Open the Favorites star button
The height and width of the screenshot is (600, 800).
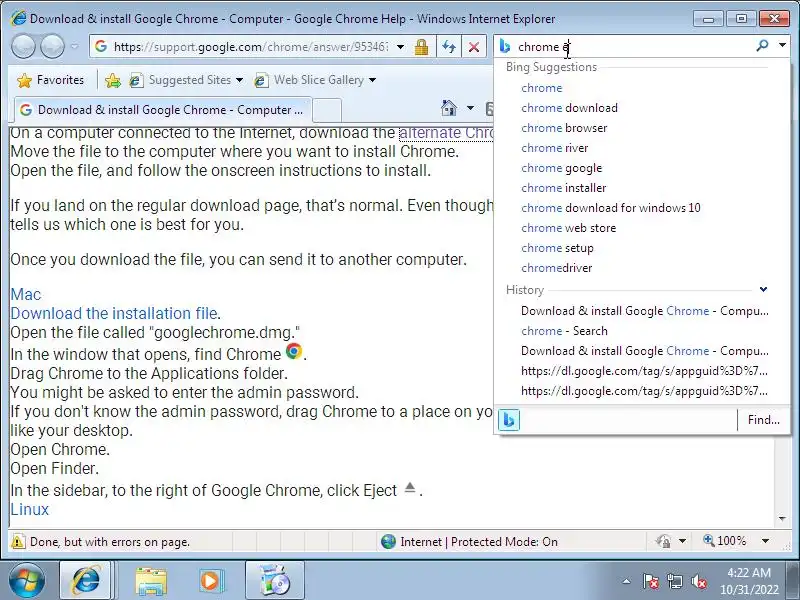tap(50, 80)
